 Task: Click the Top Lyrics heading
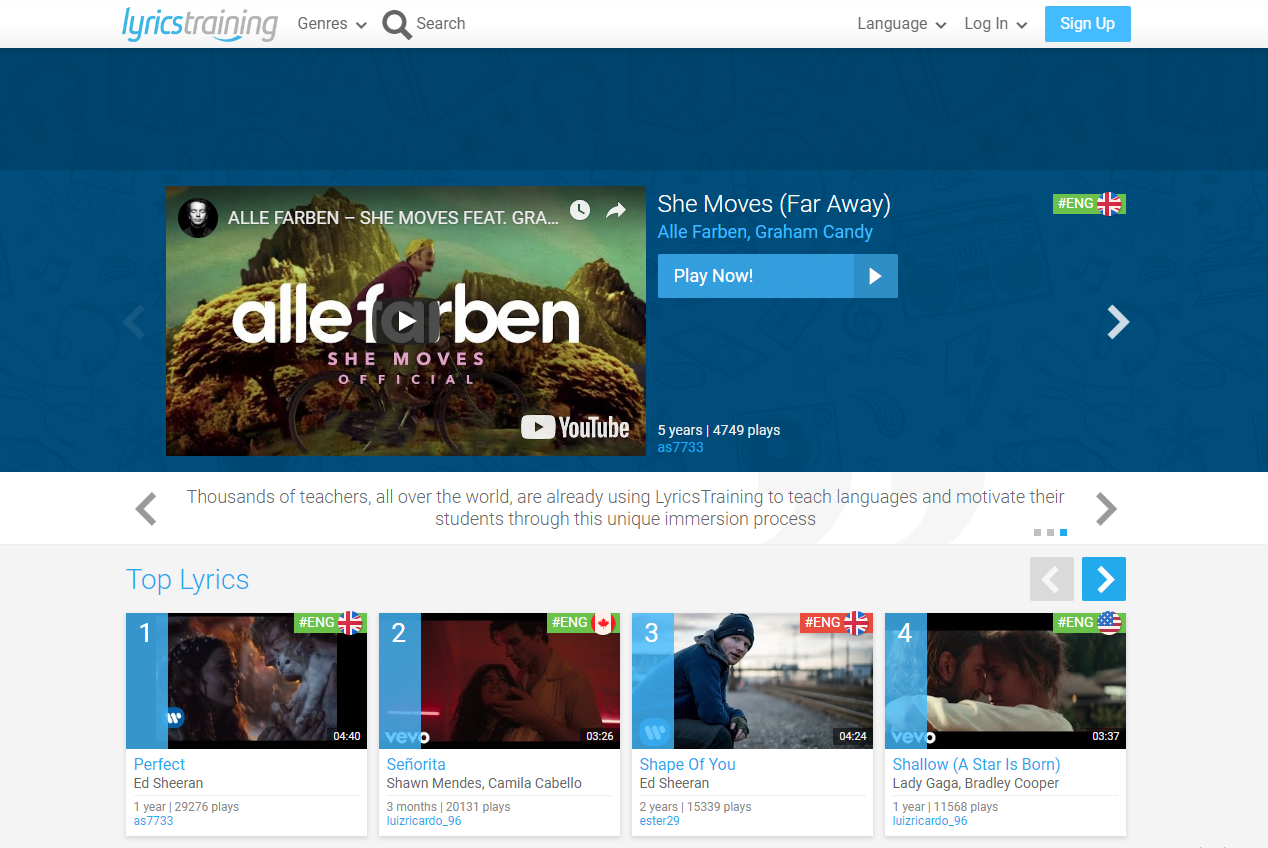point(188,580)
